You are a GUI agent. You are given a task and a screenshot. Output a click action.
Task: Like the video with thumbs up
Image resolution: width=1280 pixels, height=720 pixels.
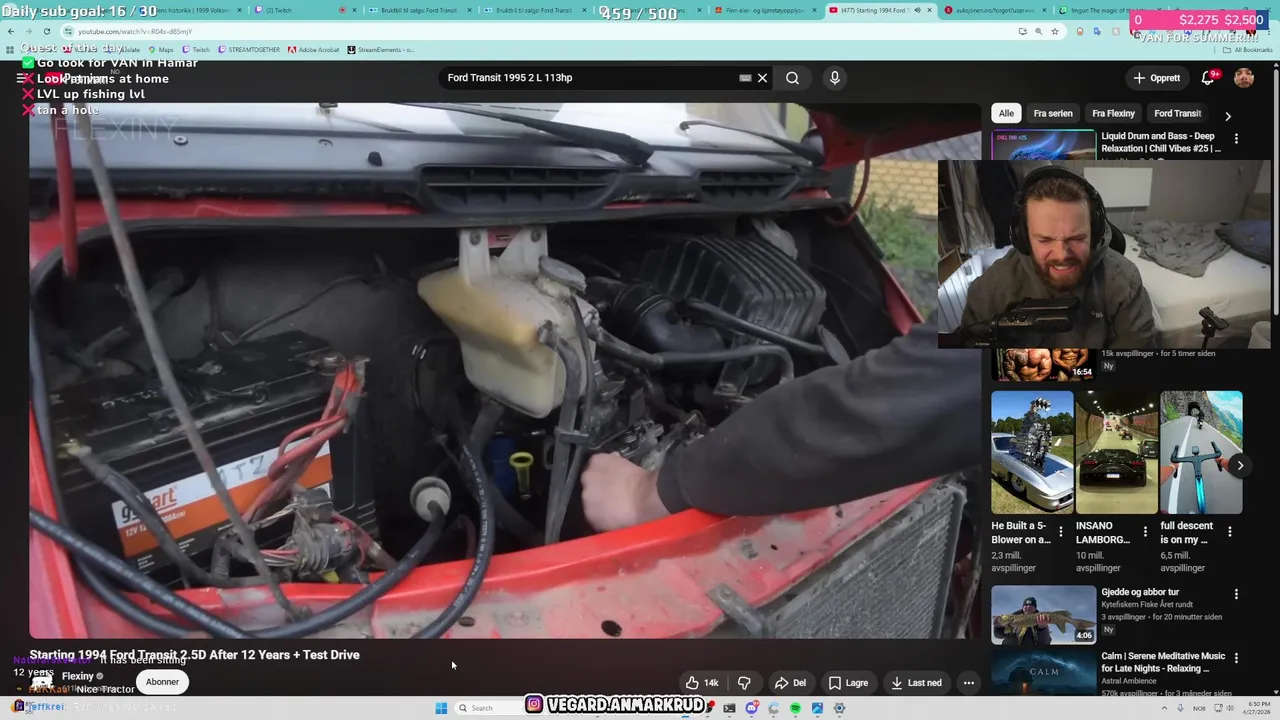(x=702, y=683)
